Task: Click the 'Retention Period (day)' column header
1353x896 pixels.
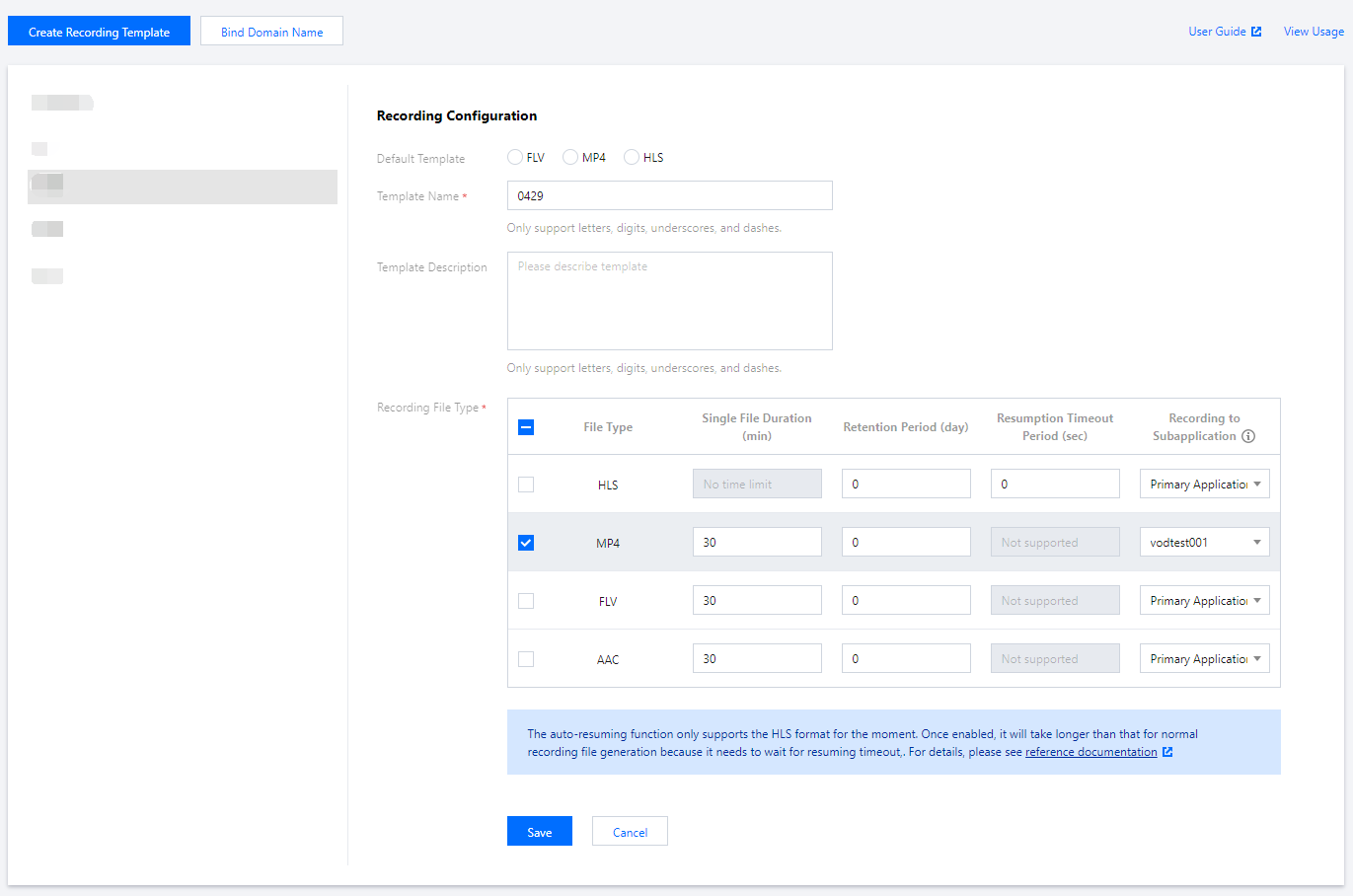Action: [x=906, y=427]
